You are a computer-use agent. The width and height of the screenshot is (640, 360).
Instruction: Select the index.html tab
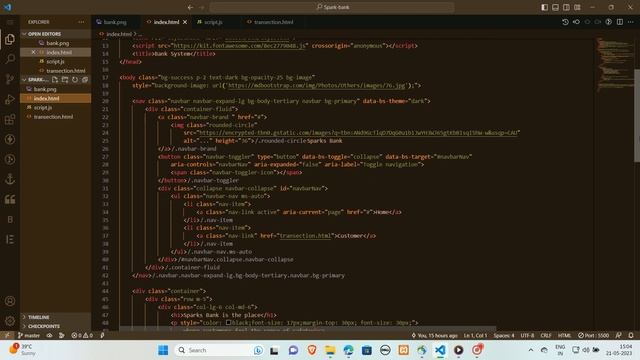166,22
